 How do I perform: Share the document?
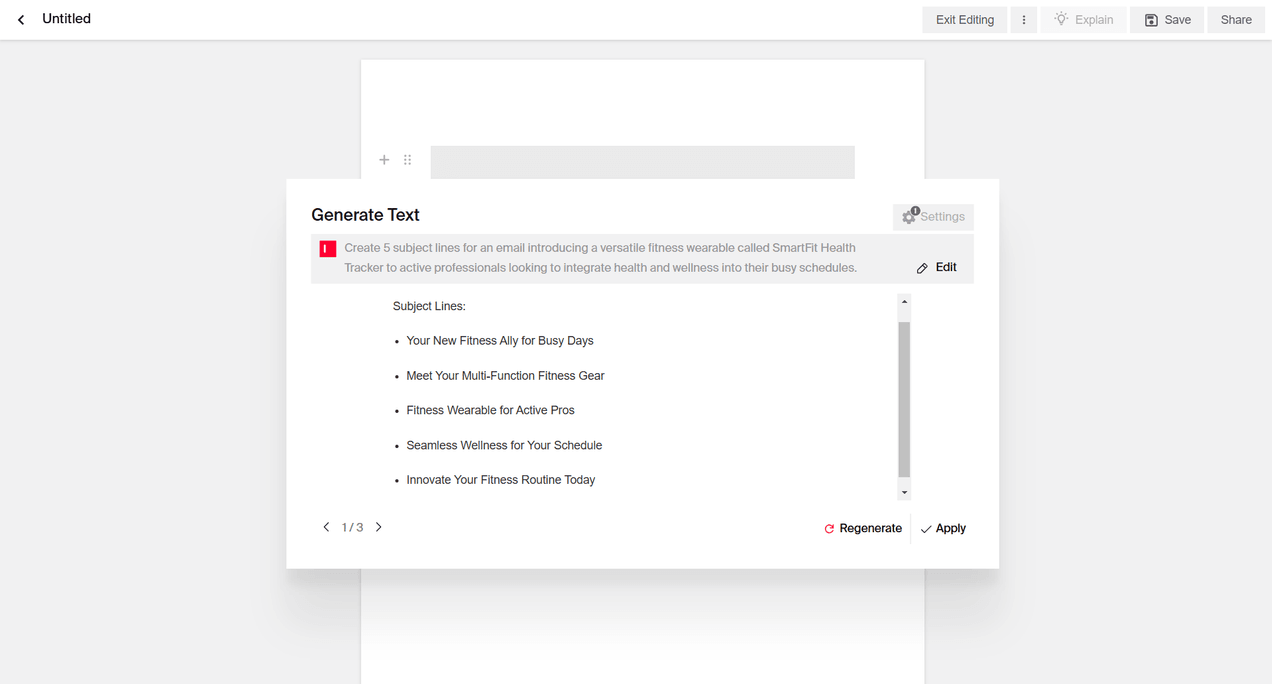(1236, 19)
